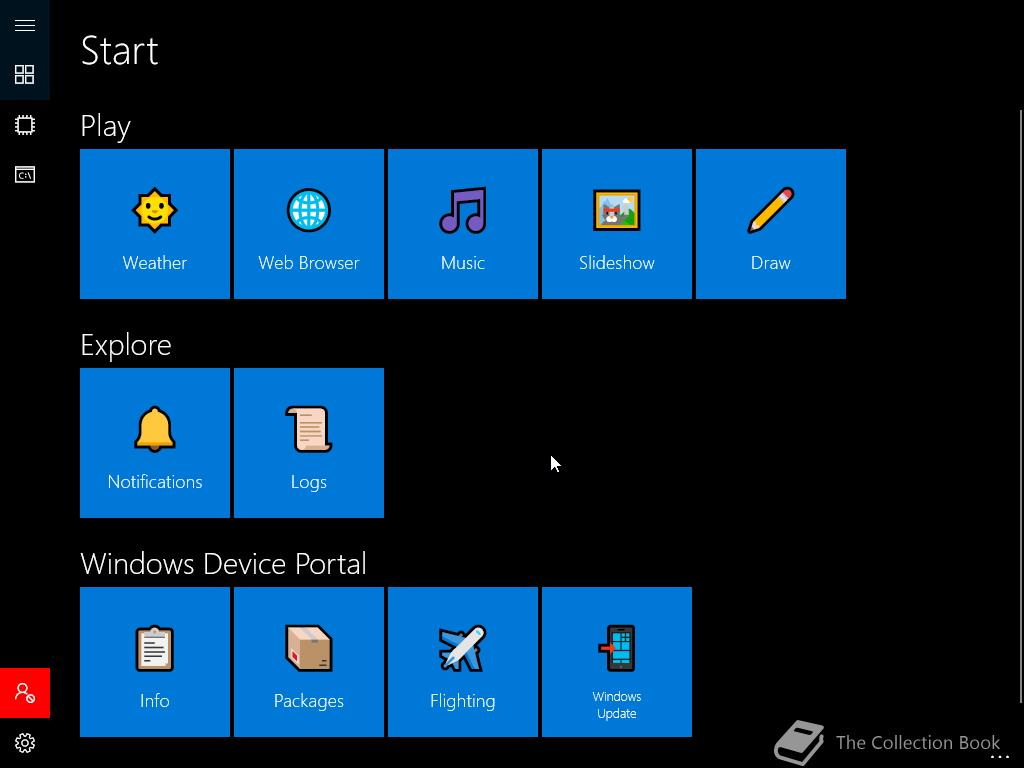Click the red user account icon
1024x768 pixels.
(25, 693)
